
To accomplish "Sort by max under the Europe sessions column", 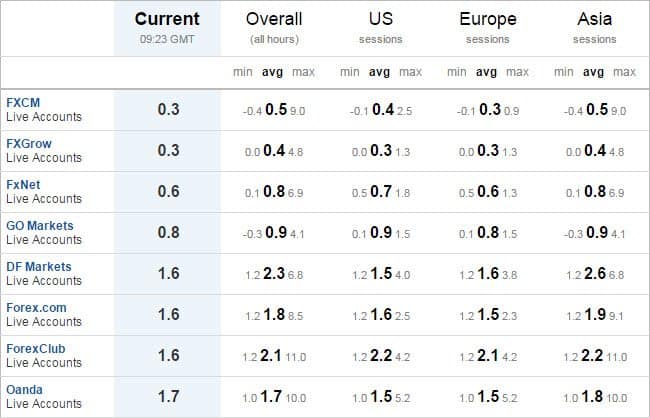I will click(x=517, y=72).
